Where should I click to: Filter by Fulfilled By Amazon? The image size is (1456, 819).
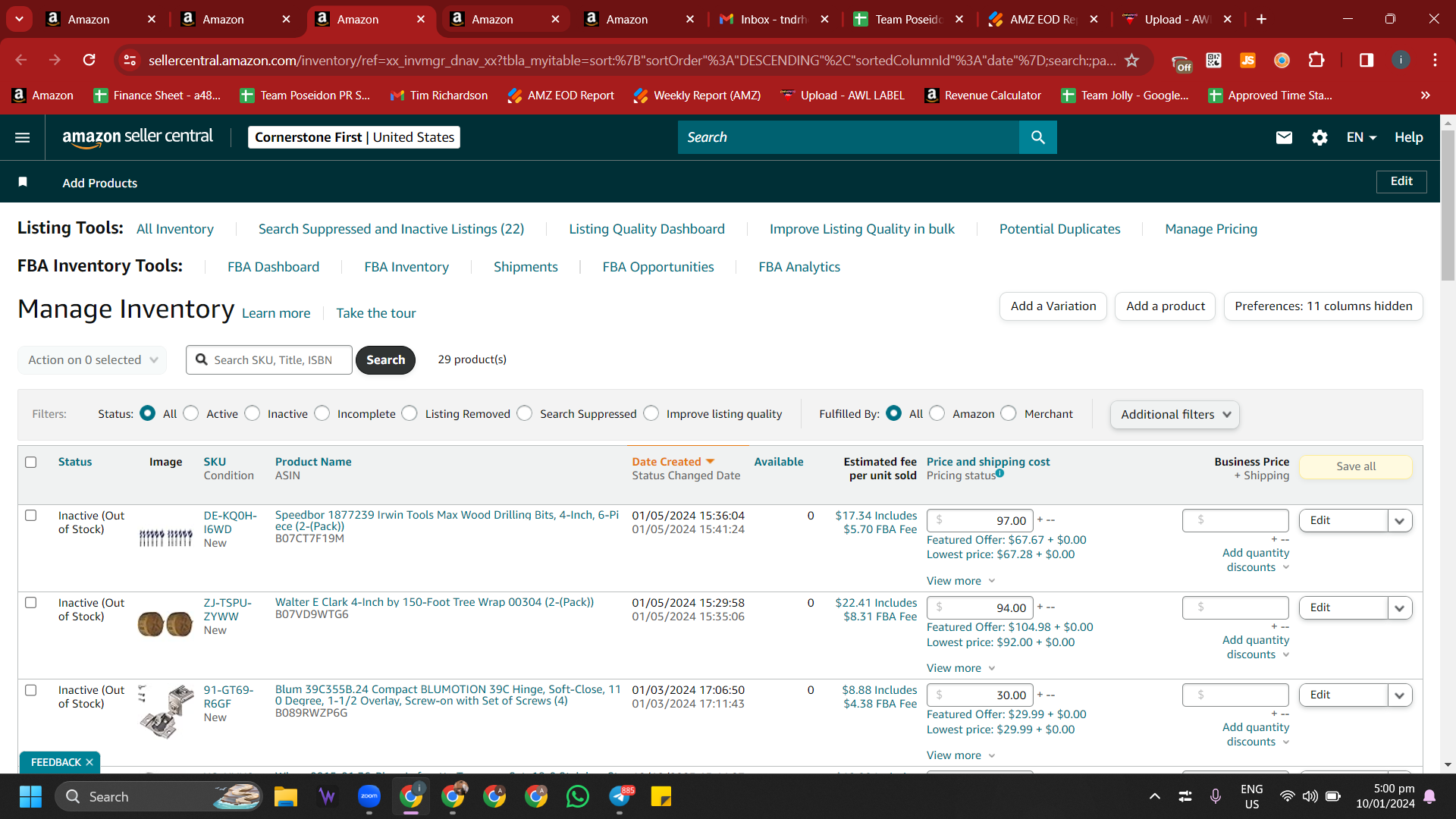[x=937, y=413]
